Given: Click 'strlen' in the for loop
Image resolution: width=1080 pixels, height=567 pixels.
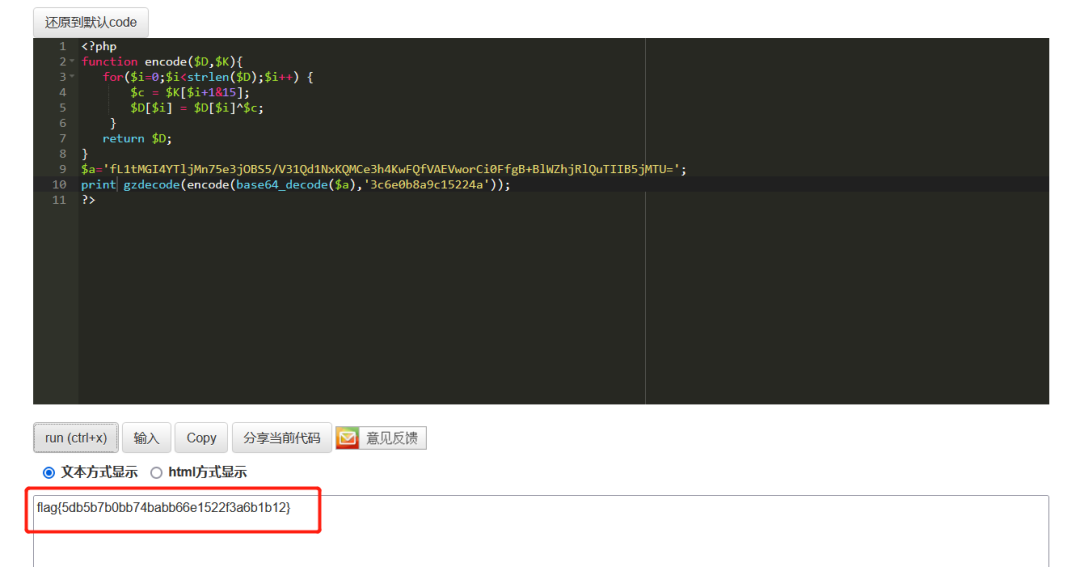Looking at the screenshot, I should pos(208,77).
